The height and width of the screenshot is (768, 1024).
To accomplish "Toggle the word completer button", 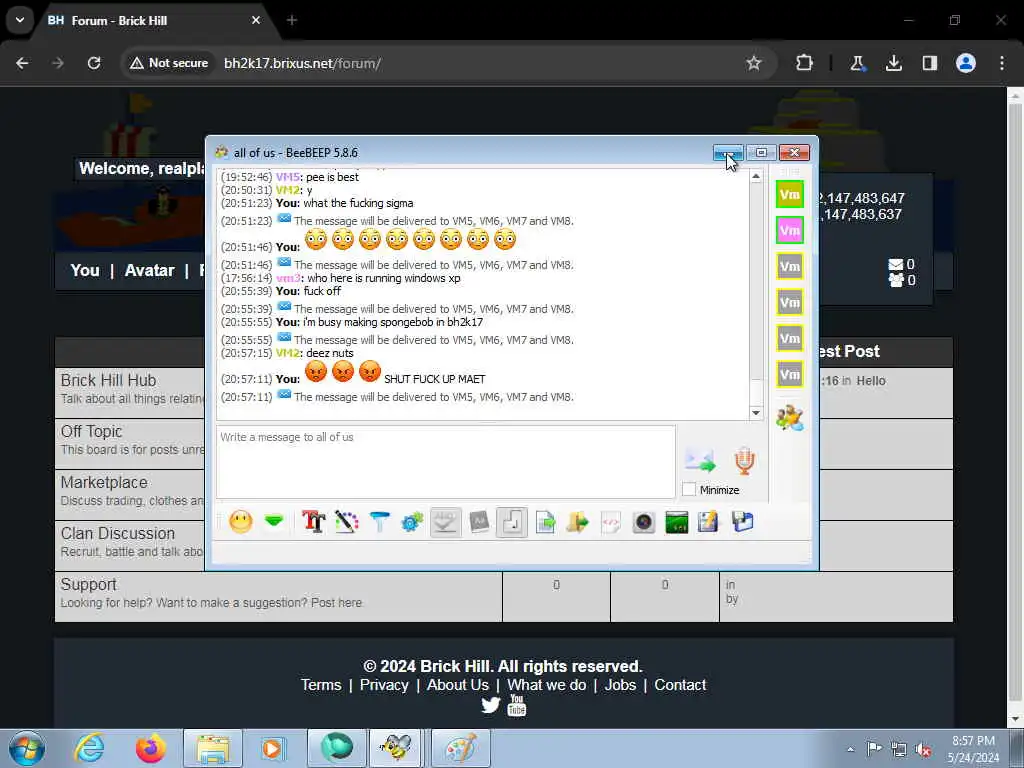I will (479, 522).
